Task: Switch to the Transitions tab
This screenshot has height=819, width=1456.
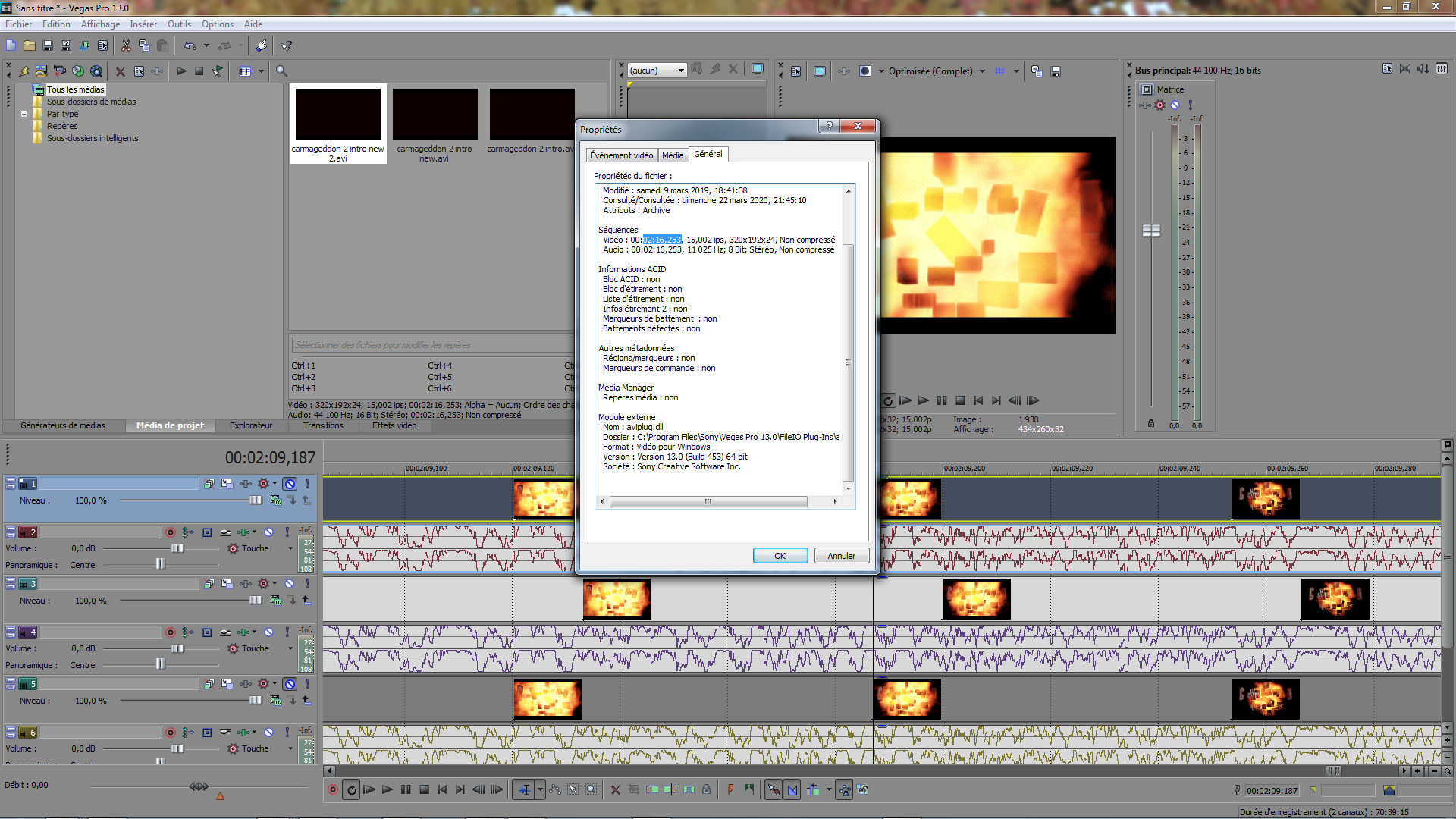Action: point(323,426)
